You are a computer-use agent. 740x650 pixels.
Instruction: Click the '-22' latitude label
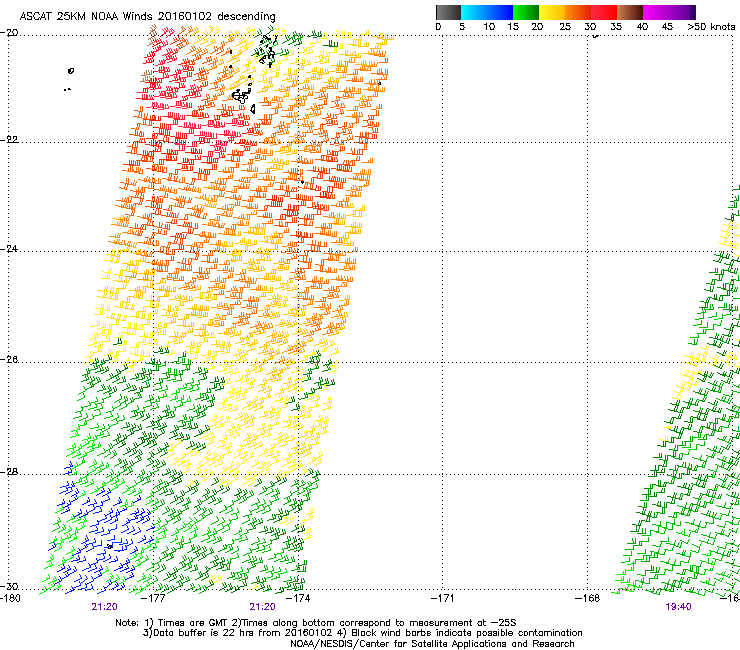pyautogui.click(x=9, y=140)
